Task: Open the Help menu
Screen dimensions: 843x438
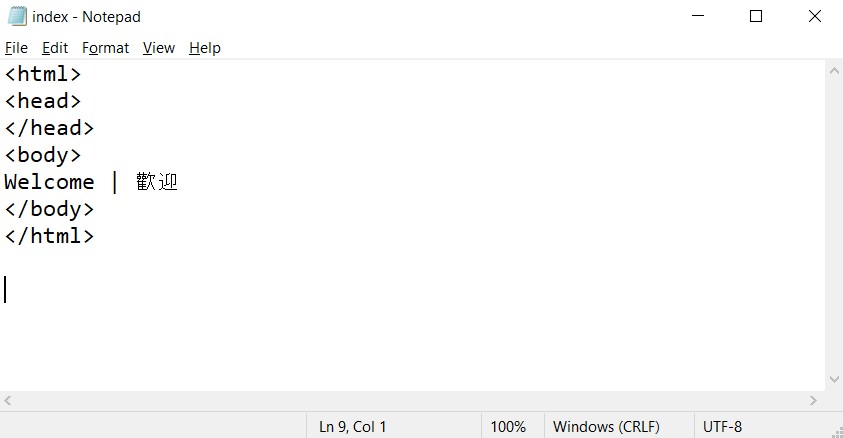Action: point(205,48)
